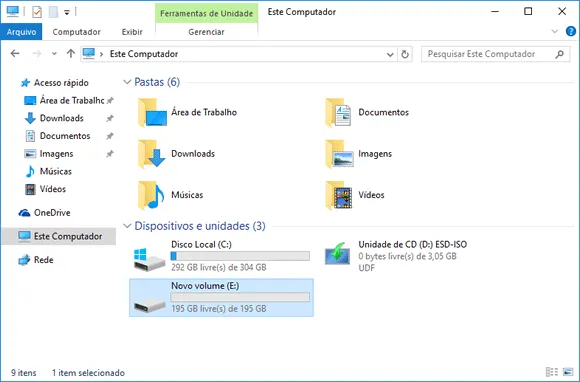Select the Imagens folder icon
Screen dimensions: 580x382
(x=339, y=154)
